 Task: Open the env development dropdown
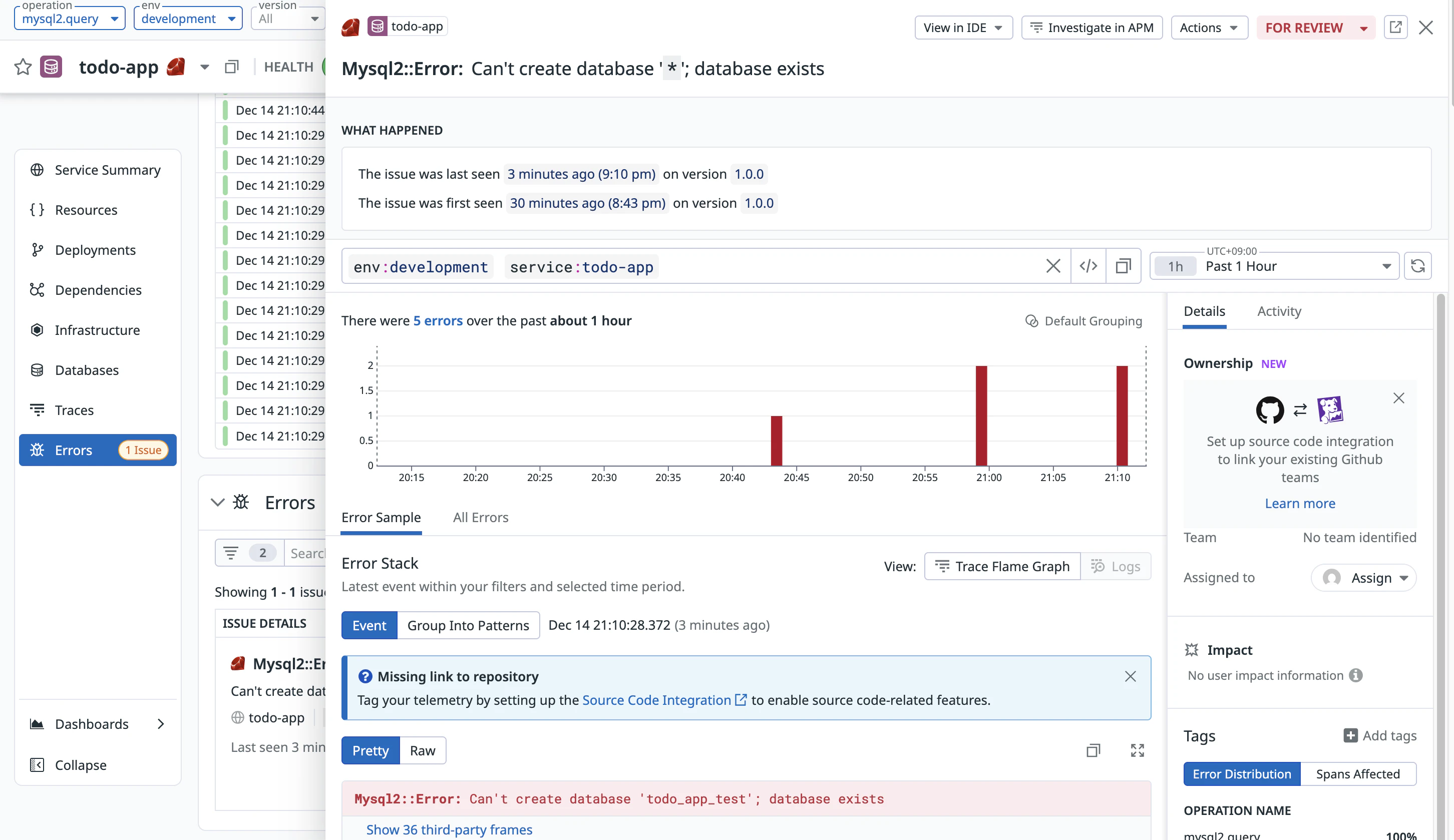[x=188, y=19]
